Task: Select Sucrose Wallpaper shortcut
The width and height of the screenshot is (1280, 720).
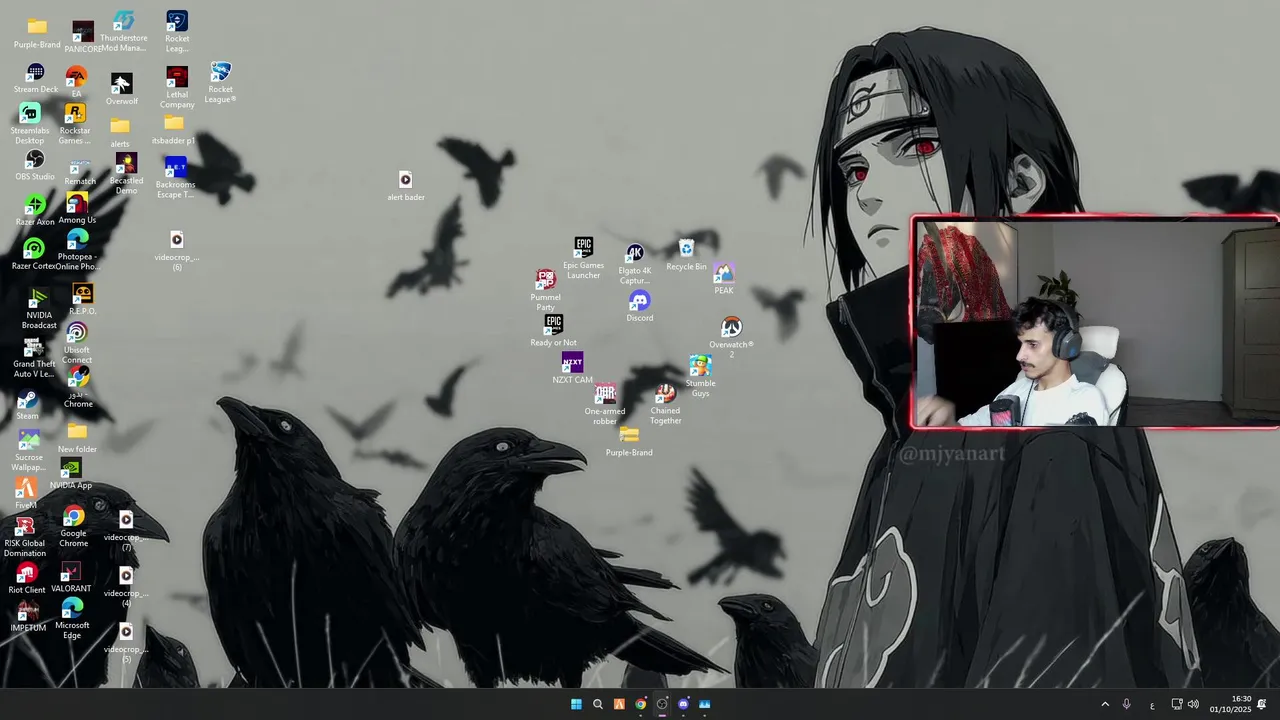Action: click(x=29, y=451)
